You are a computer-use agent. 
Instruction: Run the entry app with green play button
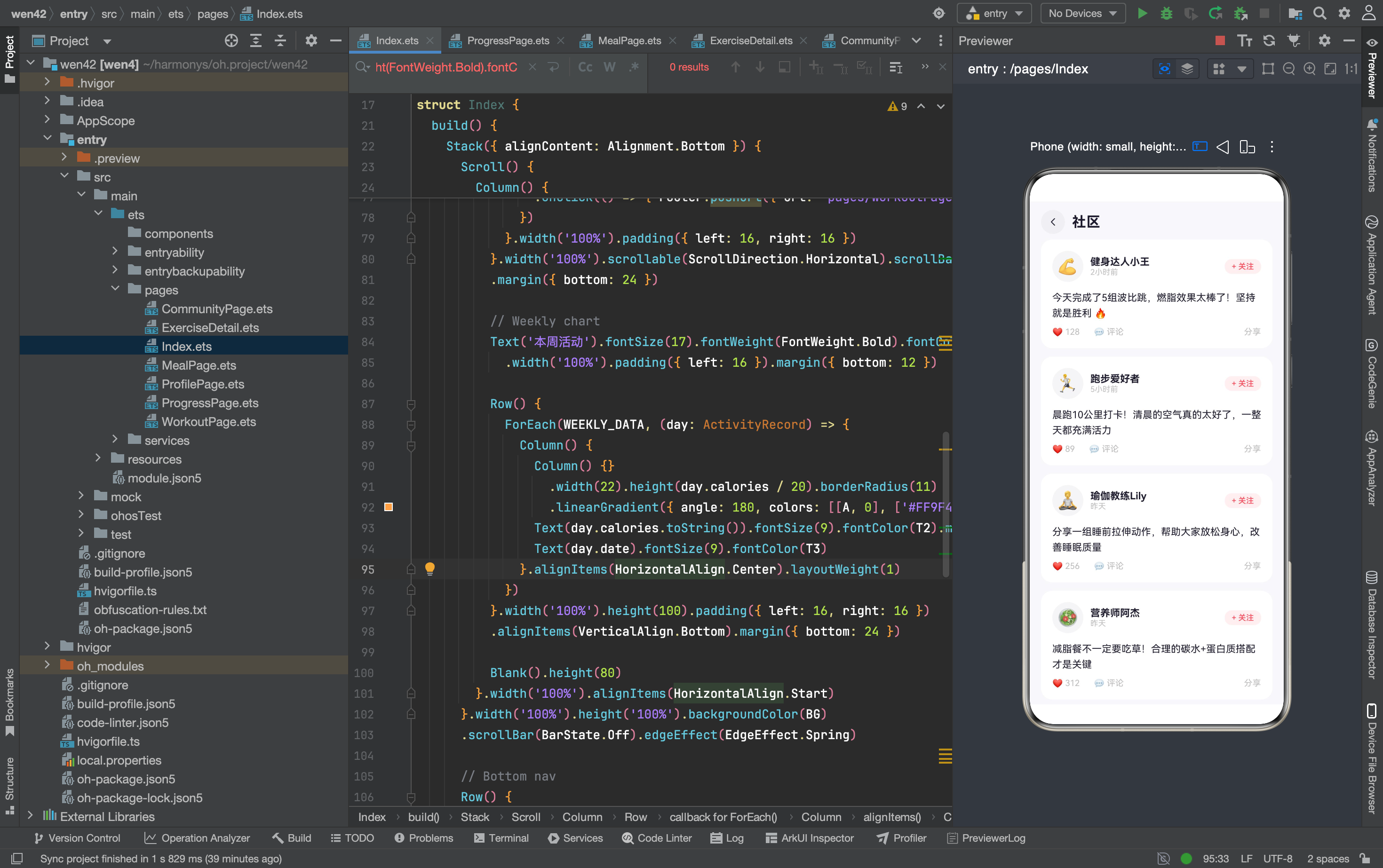1142,13
